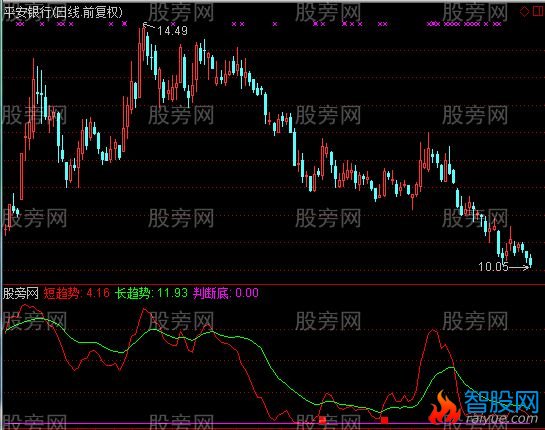
Task: Click the red split-window icon at the top right
Action: coord(538,11)
